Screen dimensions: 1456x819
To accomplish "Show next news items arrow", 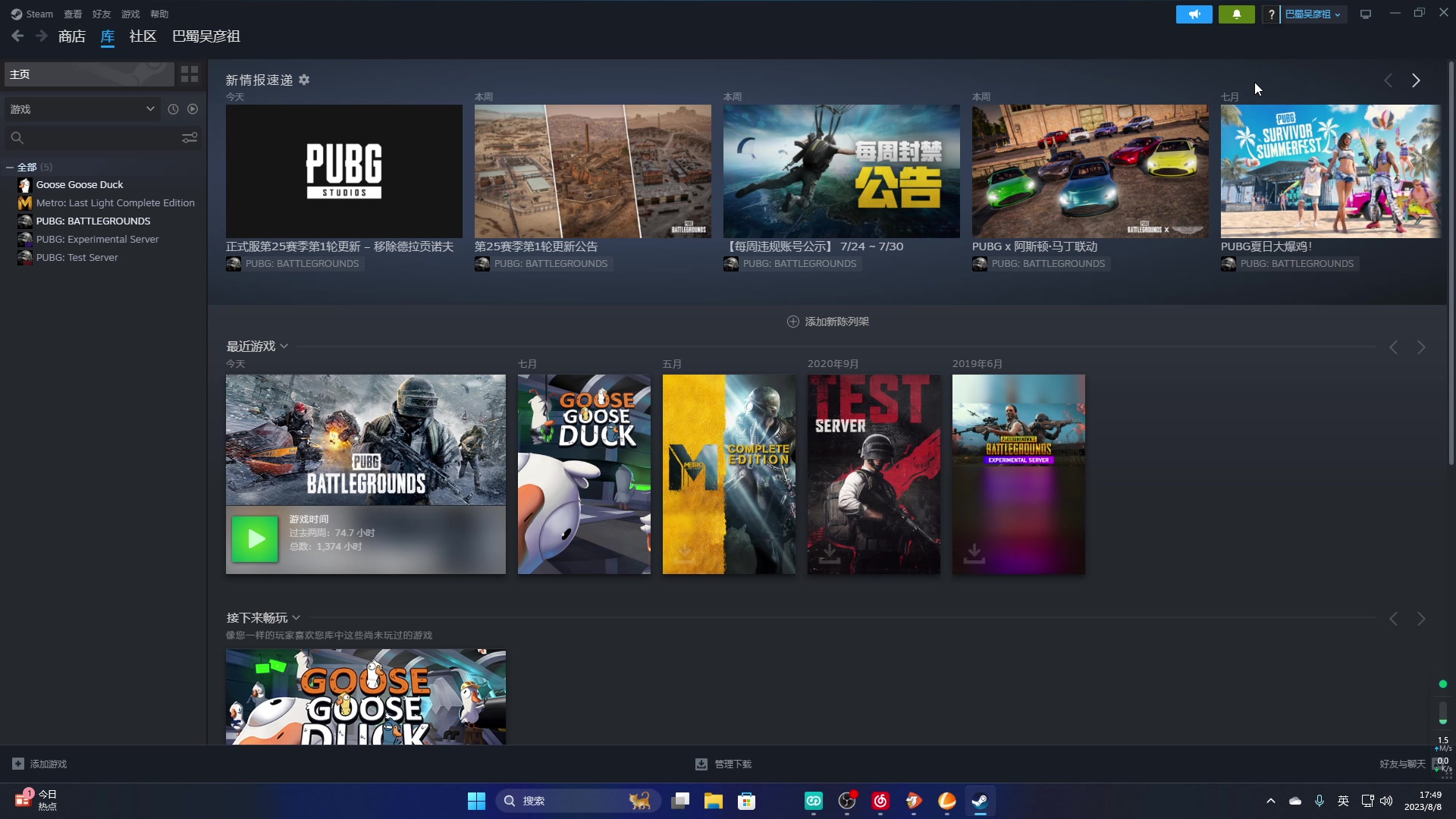I will point(1416,80).
